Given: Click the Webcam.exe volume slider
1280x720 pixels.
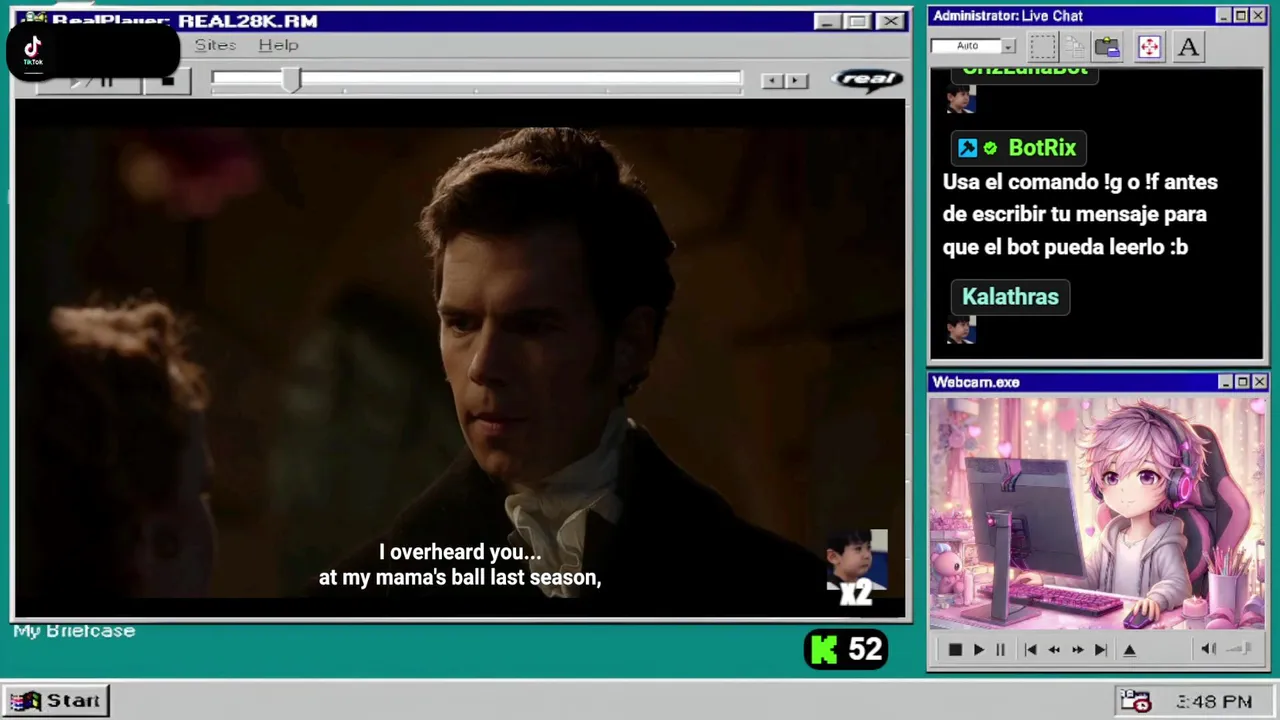Looking at the screenshot, I should pyautogui.click(x=1239, y=649).
